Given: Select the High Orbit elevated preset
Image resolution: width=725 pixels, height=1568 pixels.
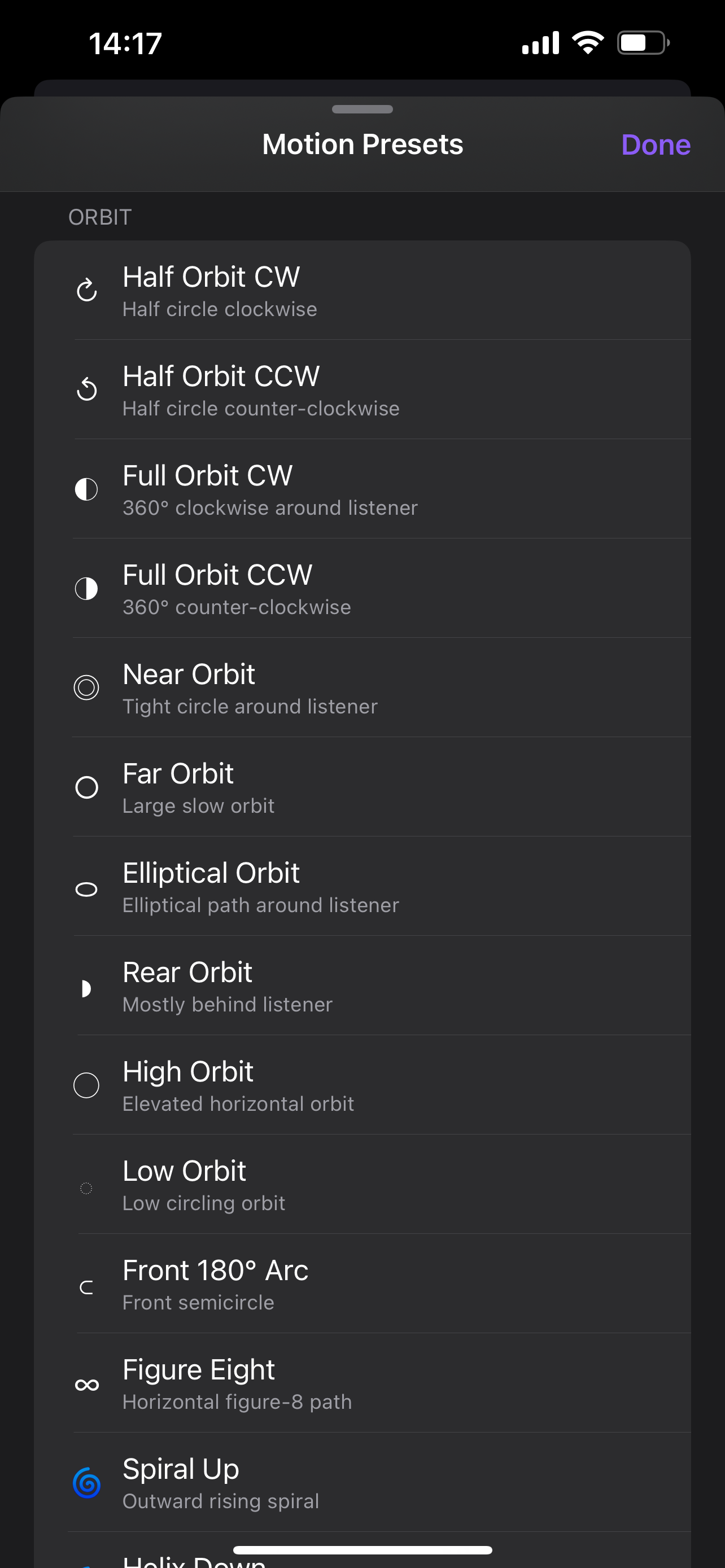Looking at the screenshot, I should pos(362,1085).
